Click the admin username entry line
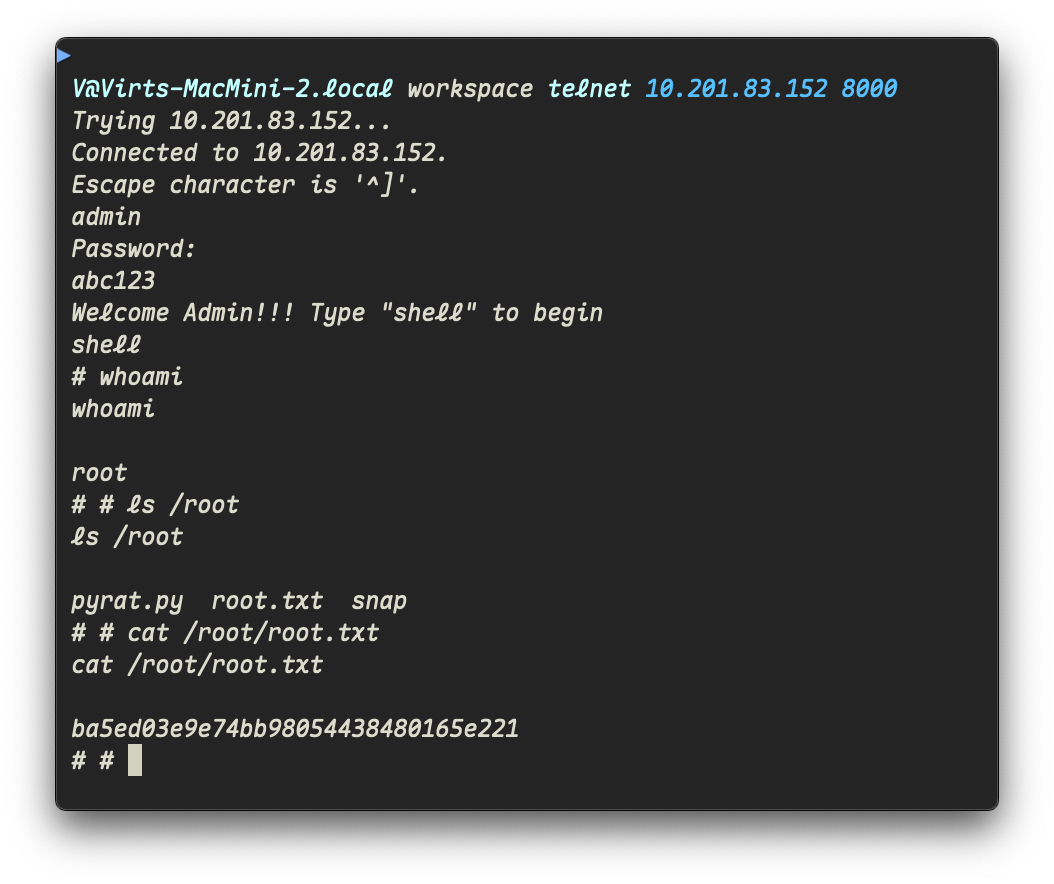Viewport: 1054px width, 884px height. pyautogui.click(x=106, y=217)
